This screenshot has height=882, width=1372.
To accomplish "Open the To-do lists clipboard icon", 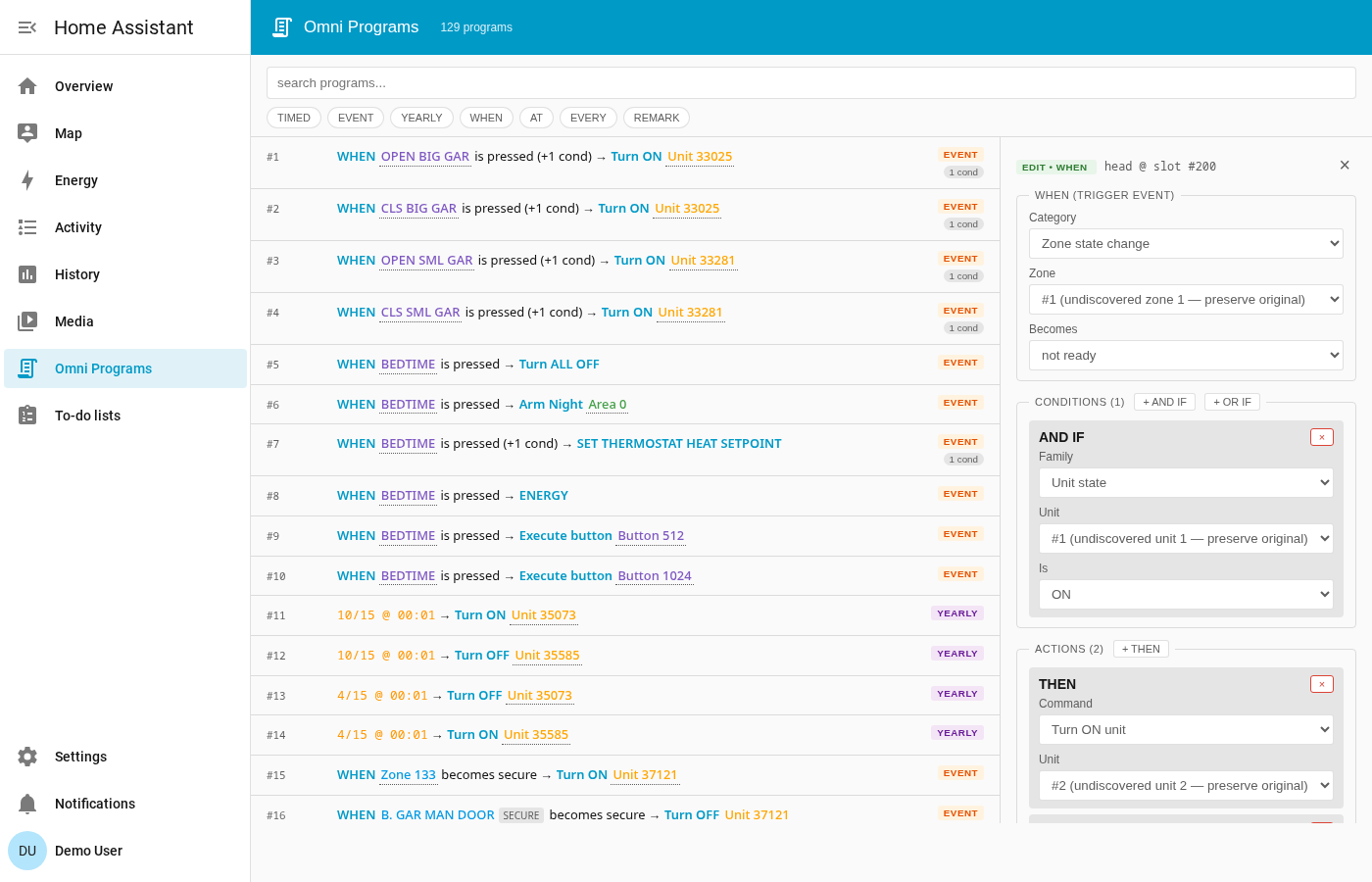I will coord(27,416).
